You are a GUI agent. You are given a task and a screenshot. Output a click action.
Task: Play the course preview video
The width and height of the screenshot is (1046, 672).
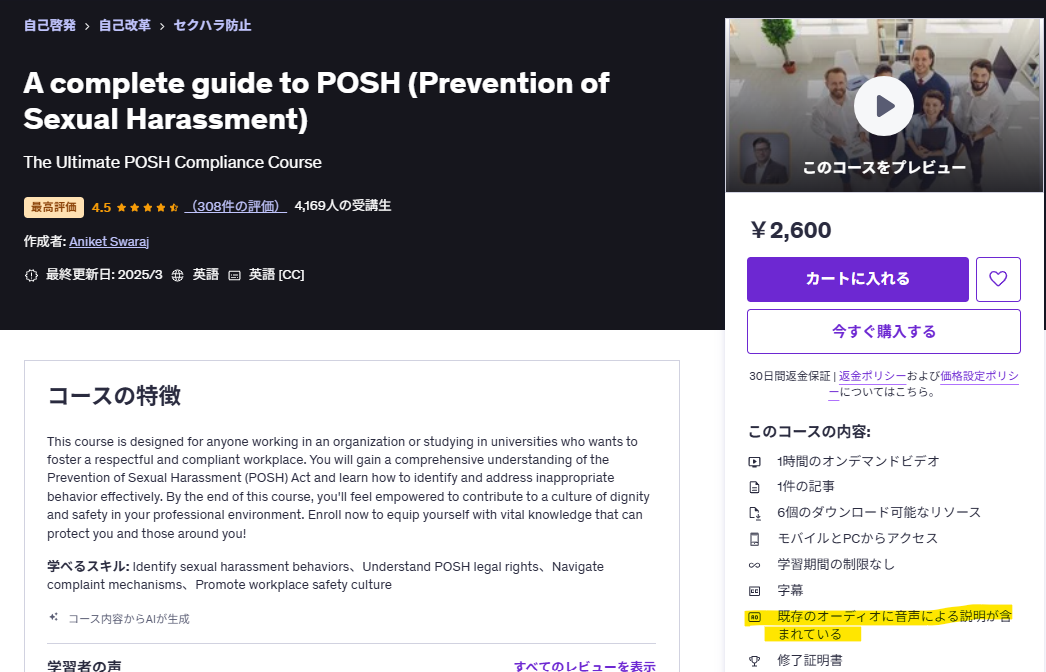click(883, 106)
